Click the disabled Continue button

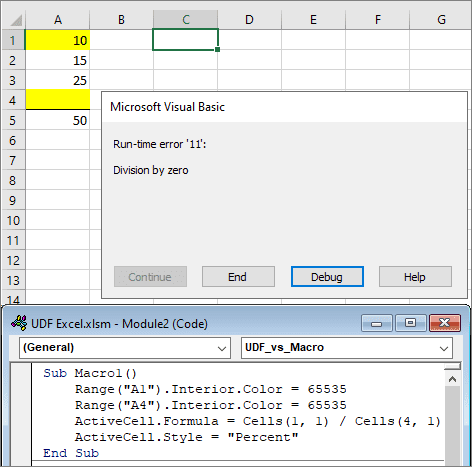tap(150, 277)
